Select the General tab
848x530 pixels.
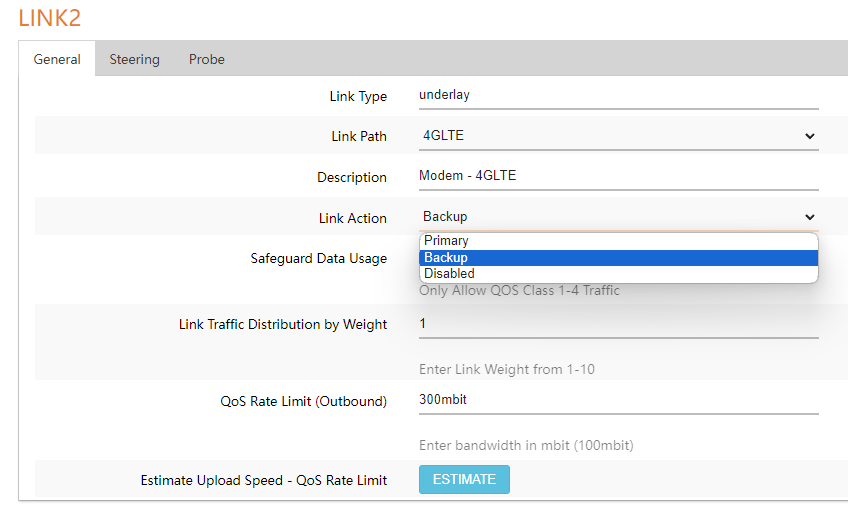(x=57, y=59)
